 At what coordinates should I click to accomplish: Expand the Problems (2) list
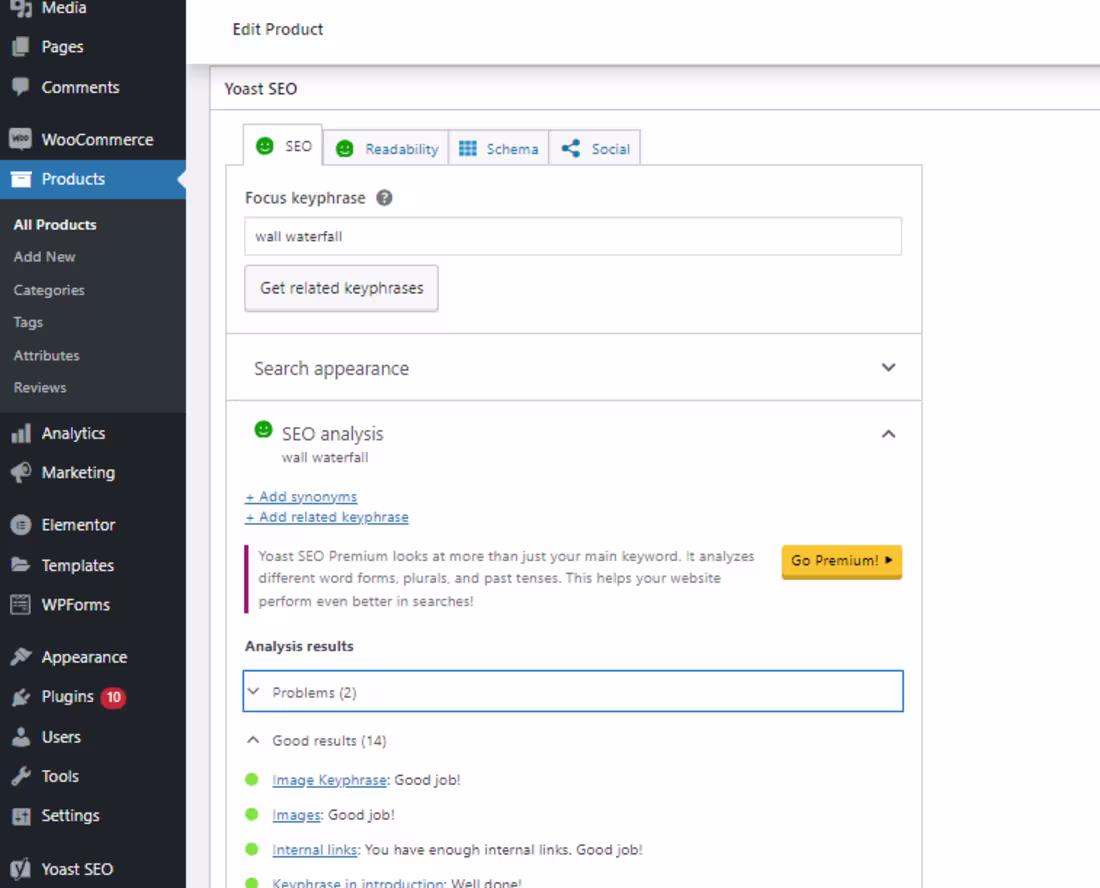[573, 692]
